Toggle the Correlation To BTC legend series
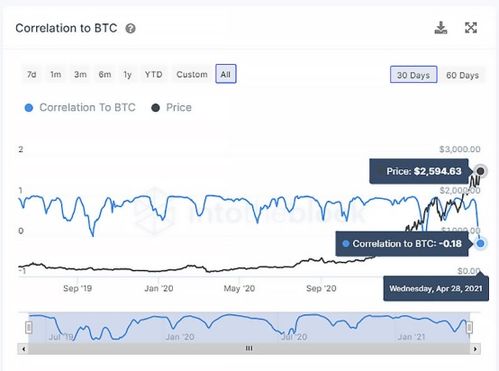Image resolution: width=499 pixels, height=371 pixels. pyautogui.click(x=80, y=108)
